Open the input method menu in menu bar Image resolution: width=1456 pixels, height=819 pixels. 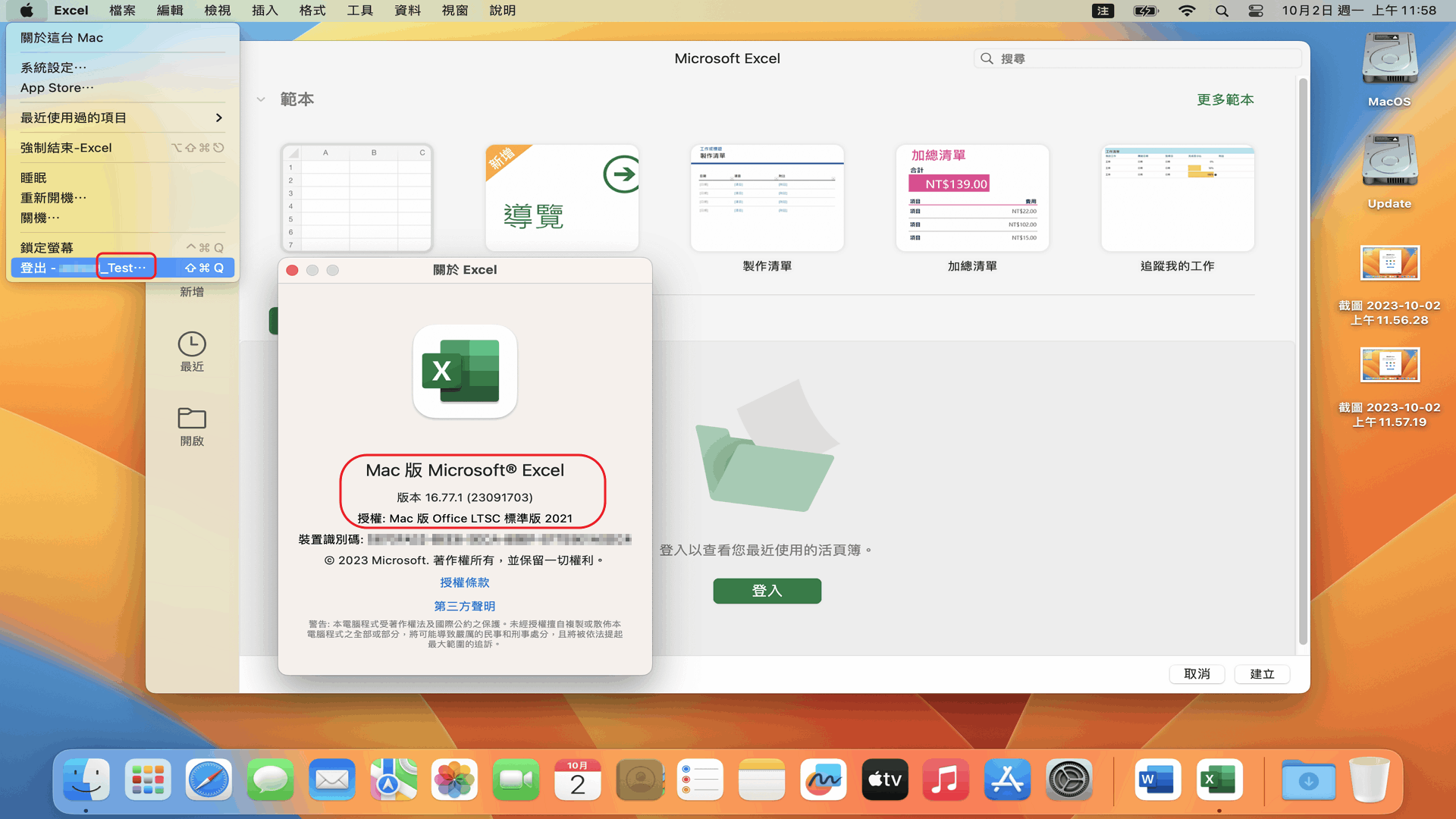pyautogui.click(x=1103, y=11)
